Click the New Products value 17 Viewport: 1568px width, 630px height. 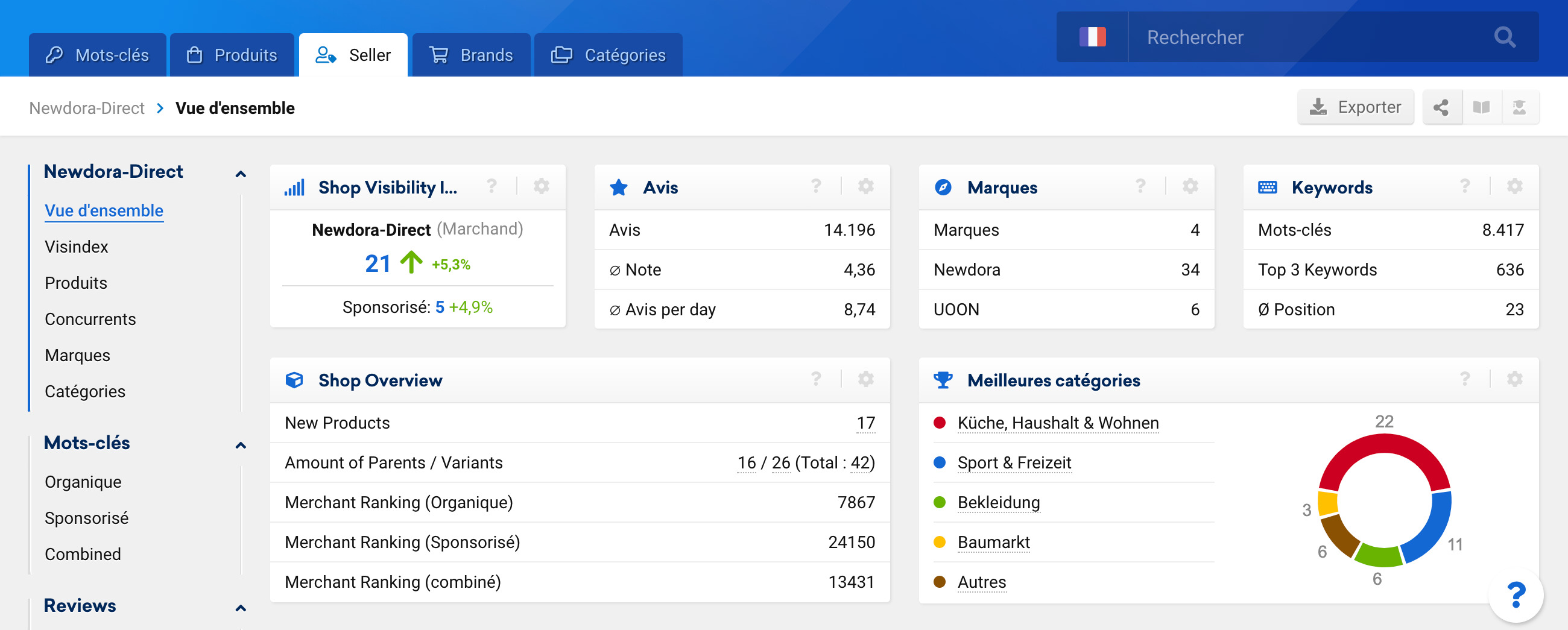(865, 423)
